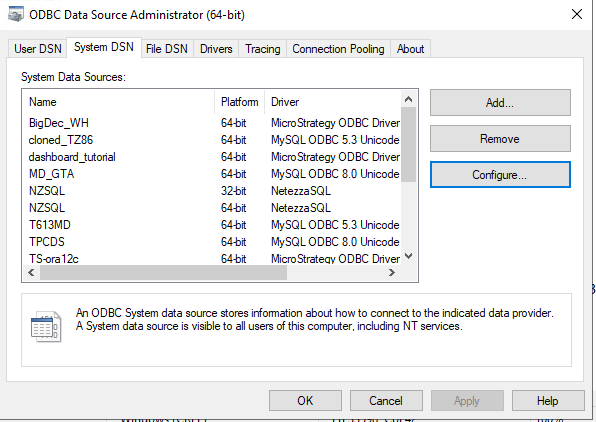596x422 pixels.
Task: Click the horizontal scroll left arrow
Action: (32, 273)
